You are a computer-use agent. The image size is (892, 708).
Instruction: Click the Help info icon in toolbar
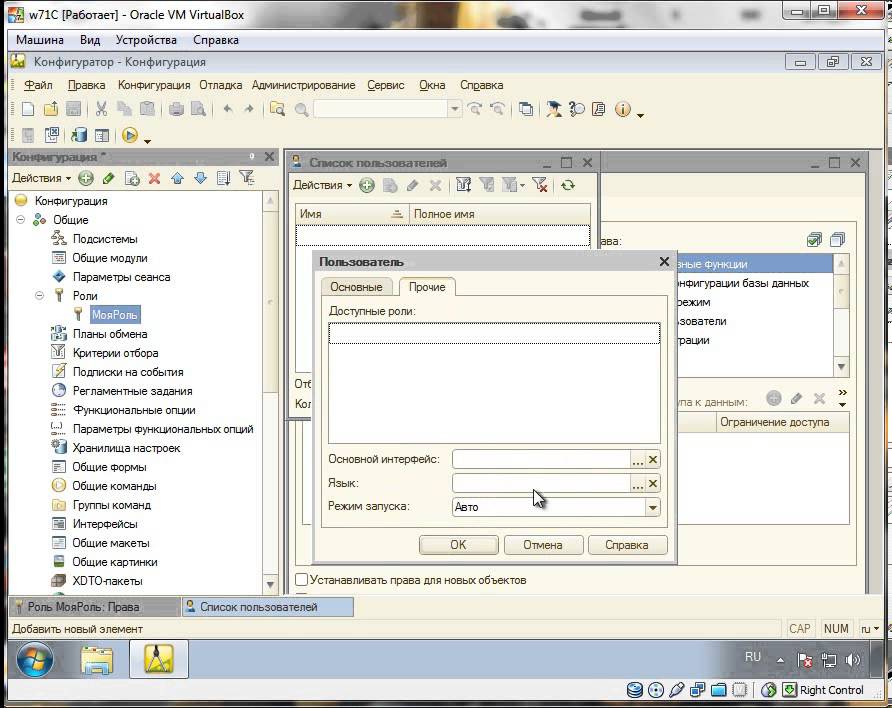(x=623, y=109)
